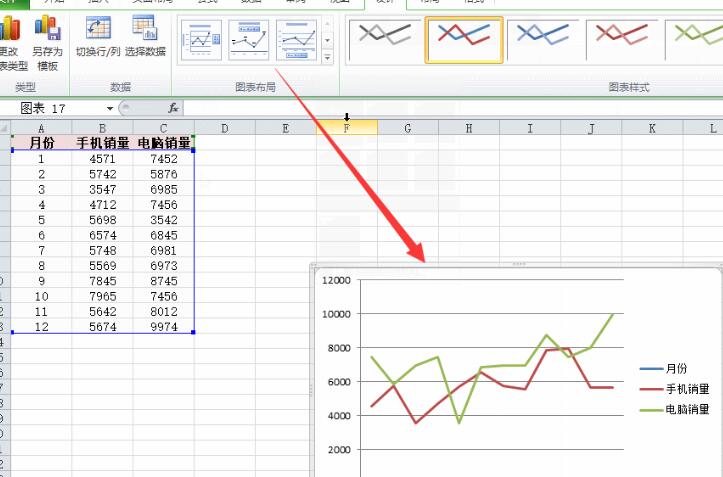The width and height of the screenshot is (723, 477).
Task: Select cell with value 8745
Action: pos(164,281)
